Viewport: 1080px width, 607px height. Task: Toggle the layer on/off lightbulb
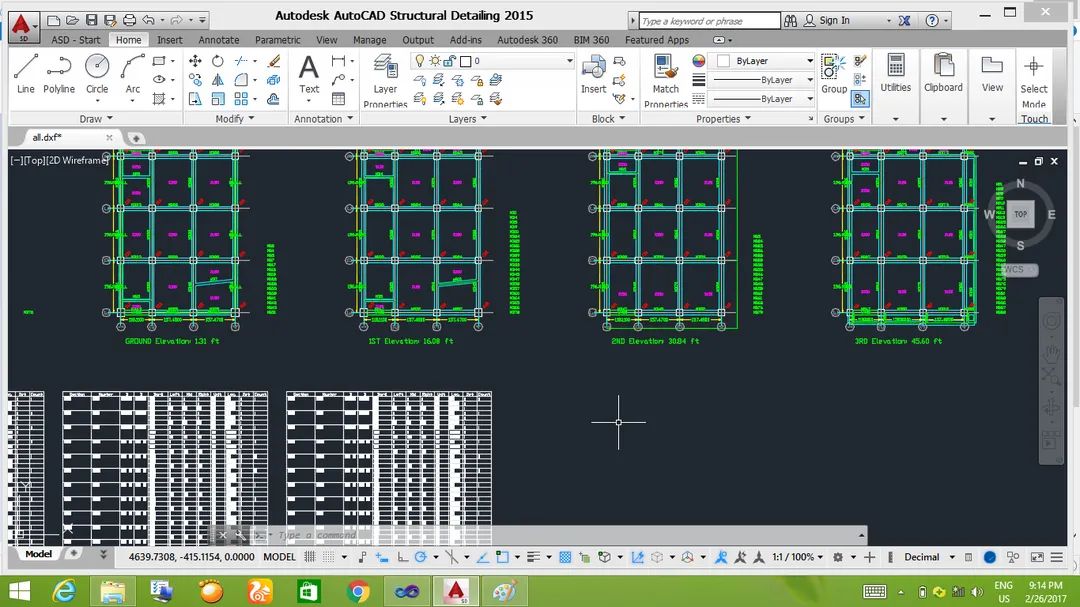419,61
